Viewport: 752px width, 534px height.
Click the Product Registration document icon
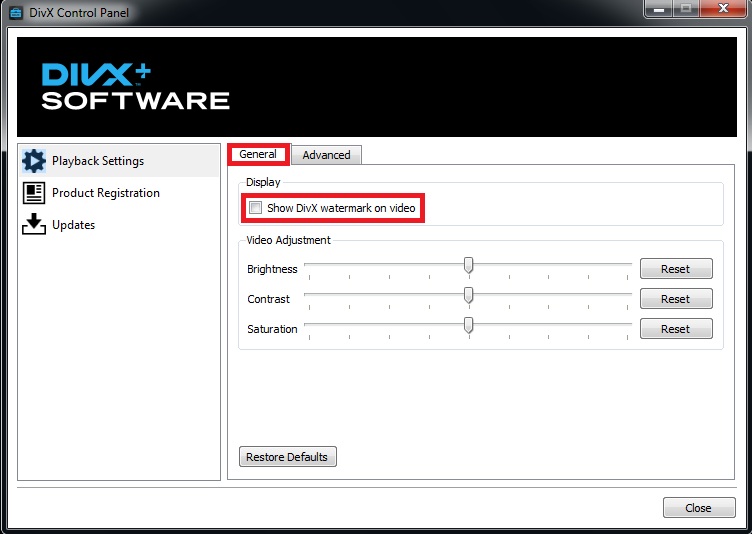(x=34, y=193)
